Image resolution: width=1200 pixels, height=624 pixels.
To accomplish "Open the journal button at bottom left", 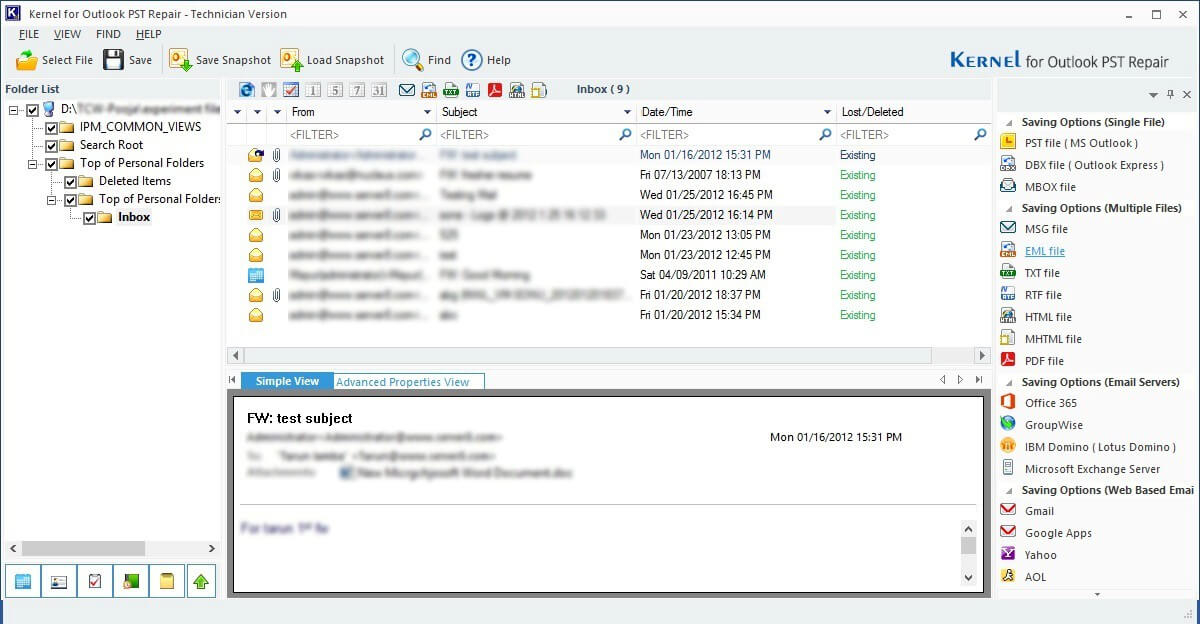I will tap(131, 581).
